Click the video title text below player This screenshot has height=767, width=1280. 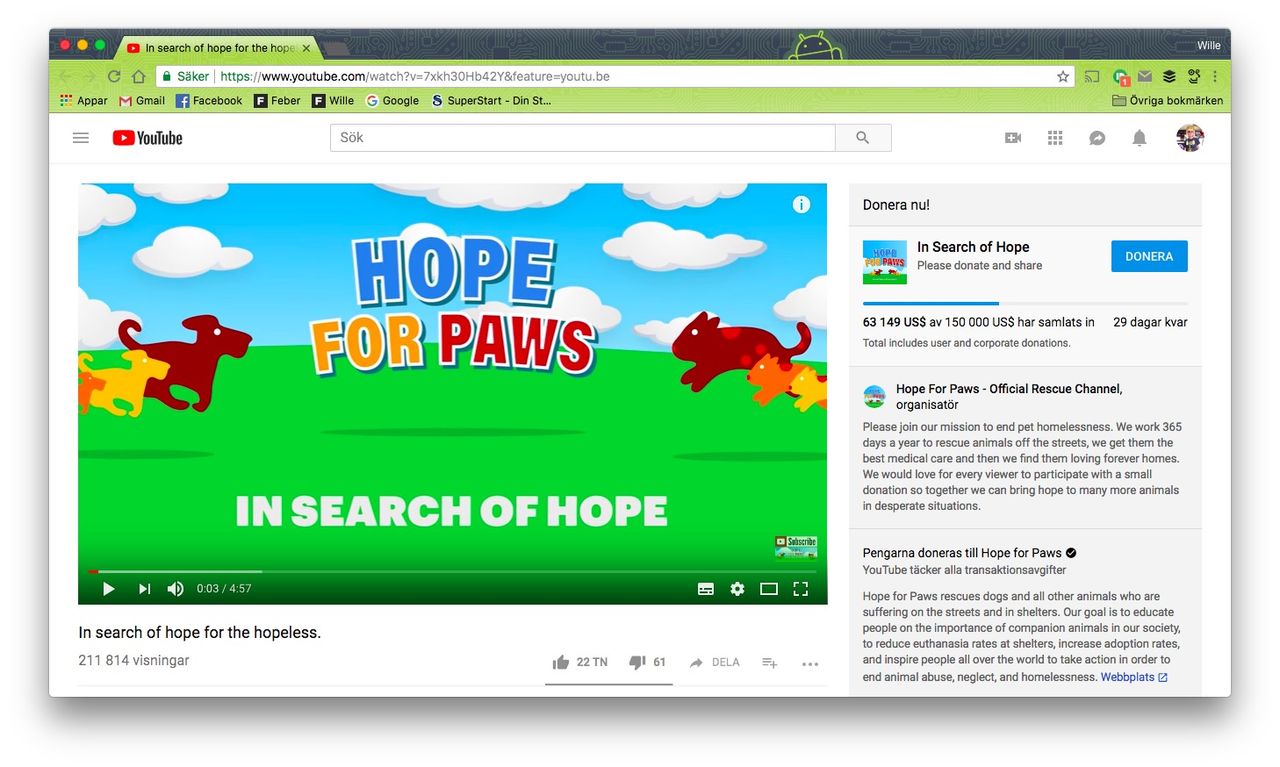click(200, 632)
